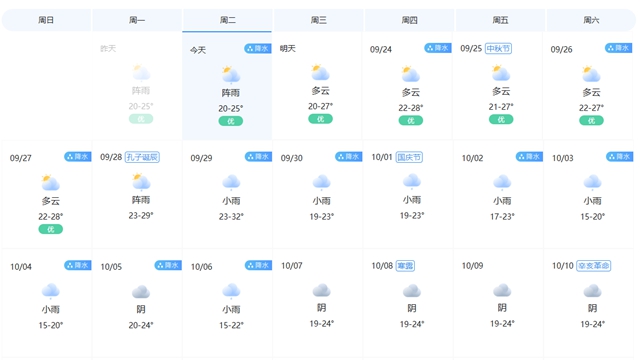Viewport: 640px width, 360px height.
Task: Click the 09/26 cloudy weather icon
Action: pyautogui.click(x=591, y=75)
